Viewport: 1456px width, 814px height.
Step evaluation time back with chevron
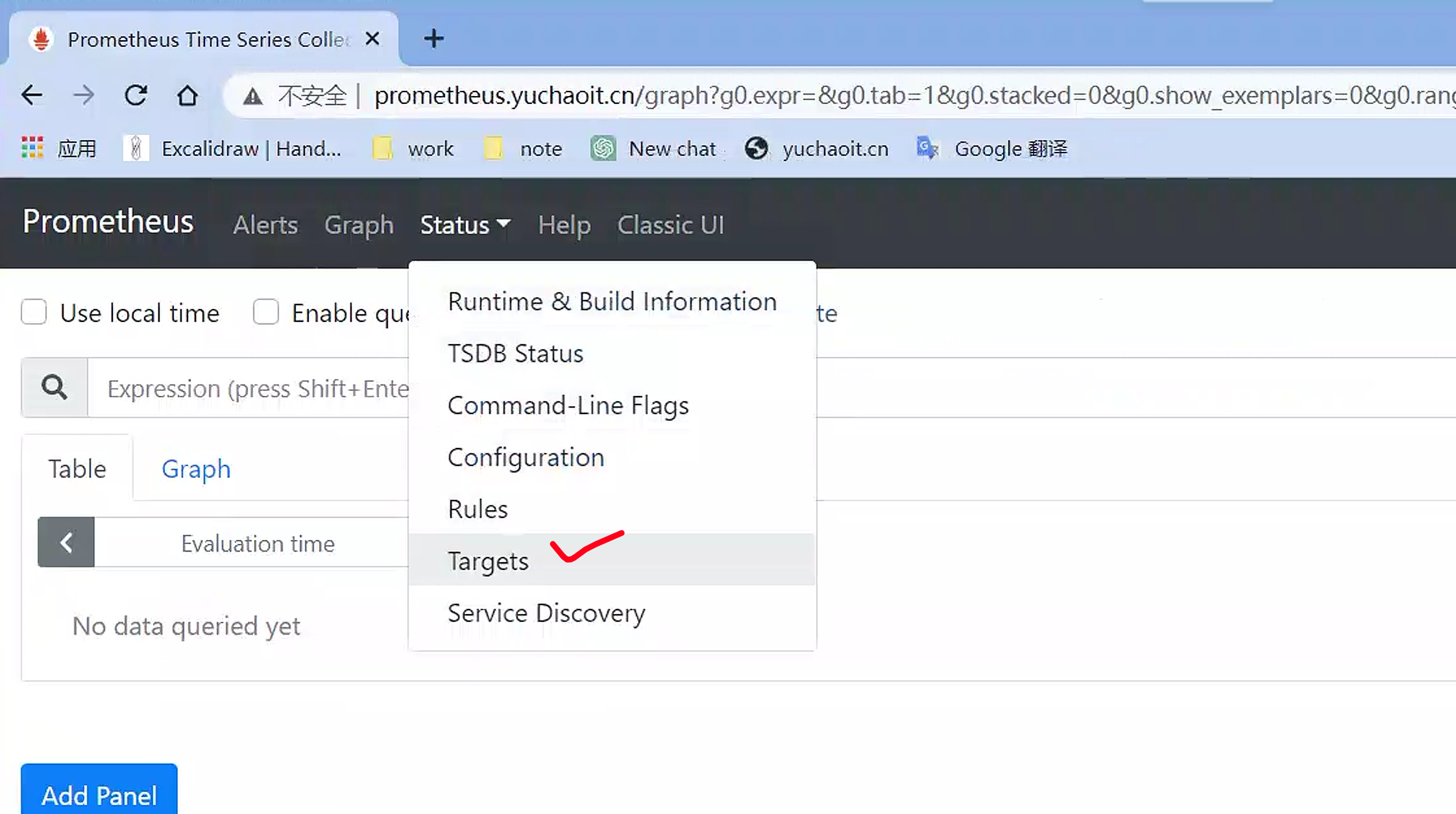[x=66, y=543]
